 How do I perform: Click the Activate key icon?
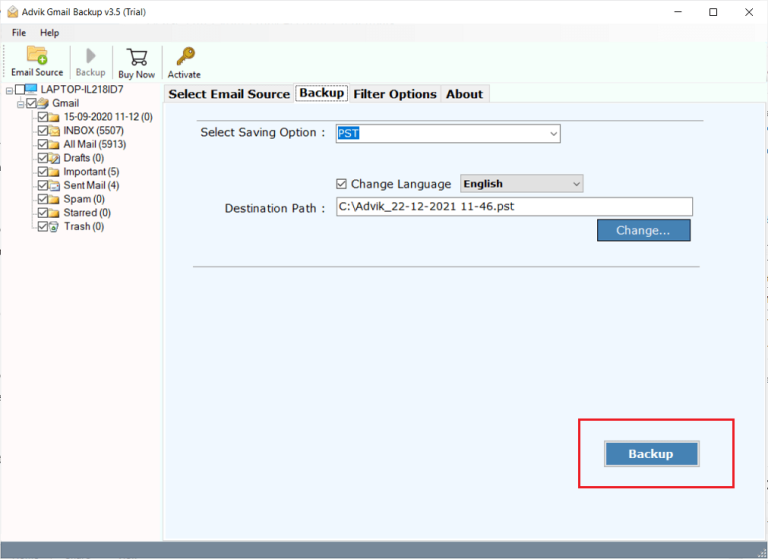(x=184, y=56)
